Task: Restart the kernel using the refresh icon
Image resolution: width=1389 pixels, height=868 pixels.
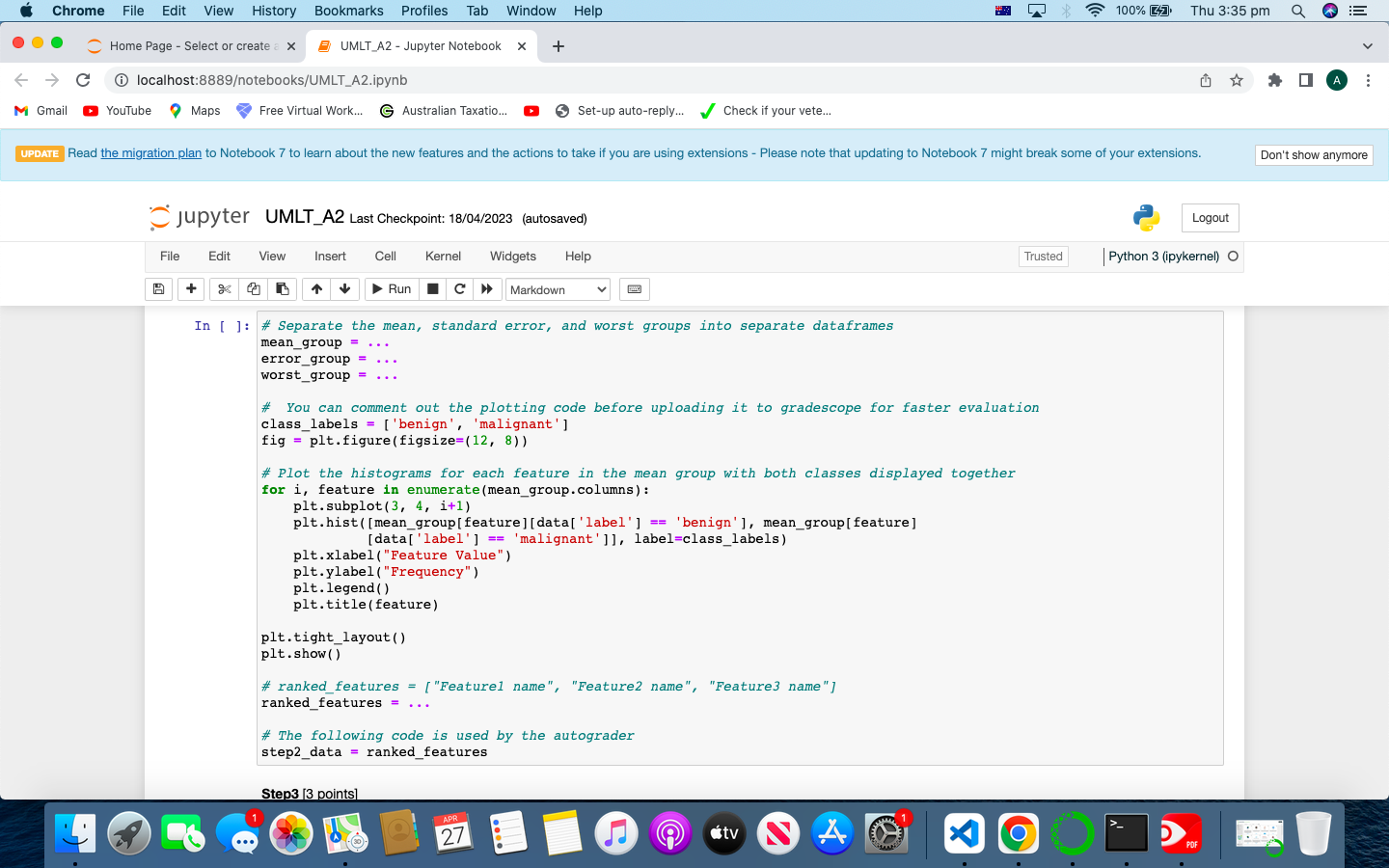Action: coord(460,288)
